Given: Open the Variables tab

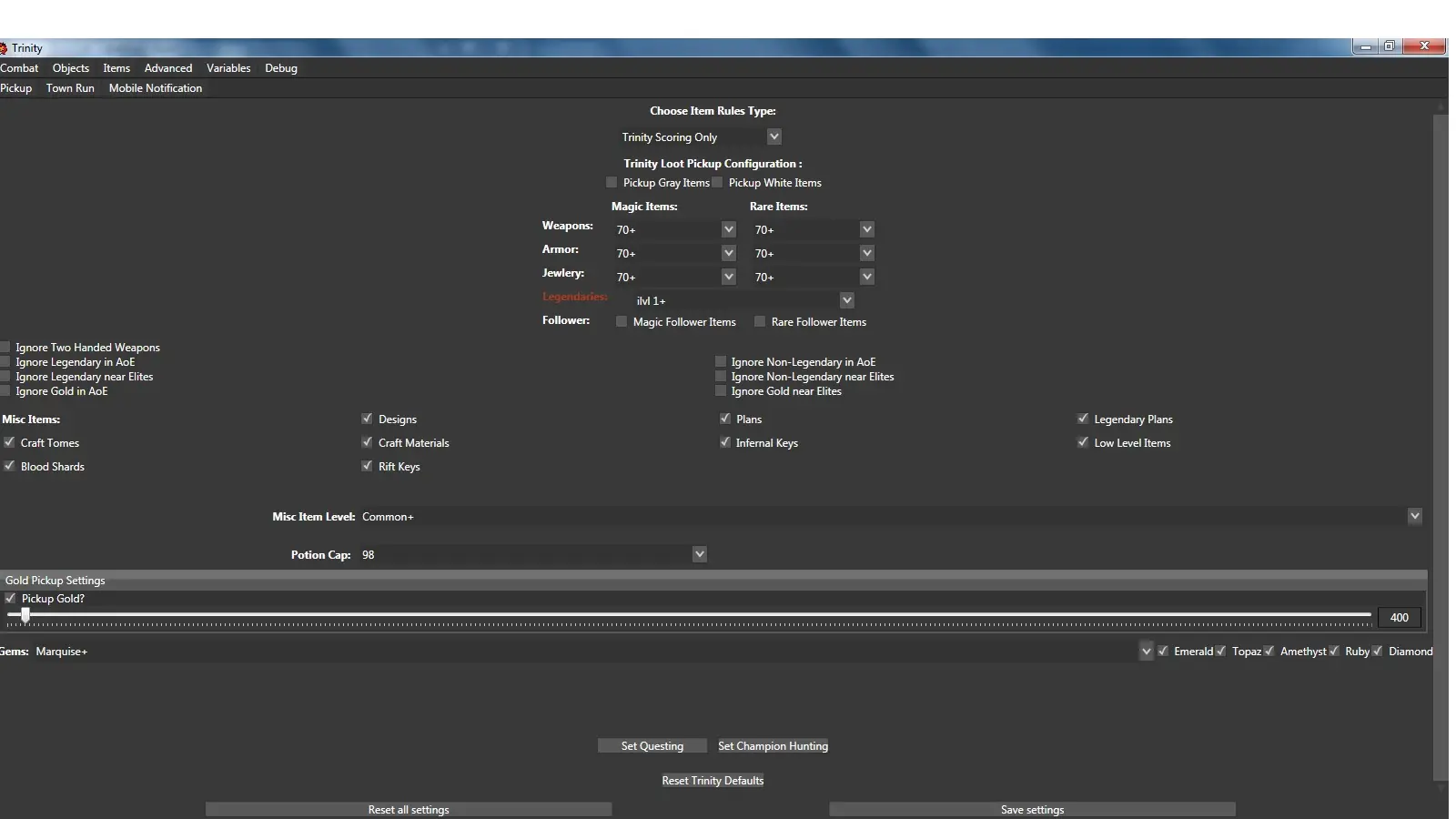Looking at the screenshot, I should coord(228,68).
